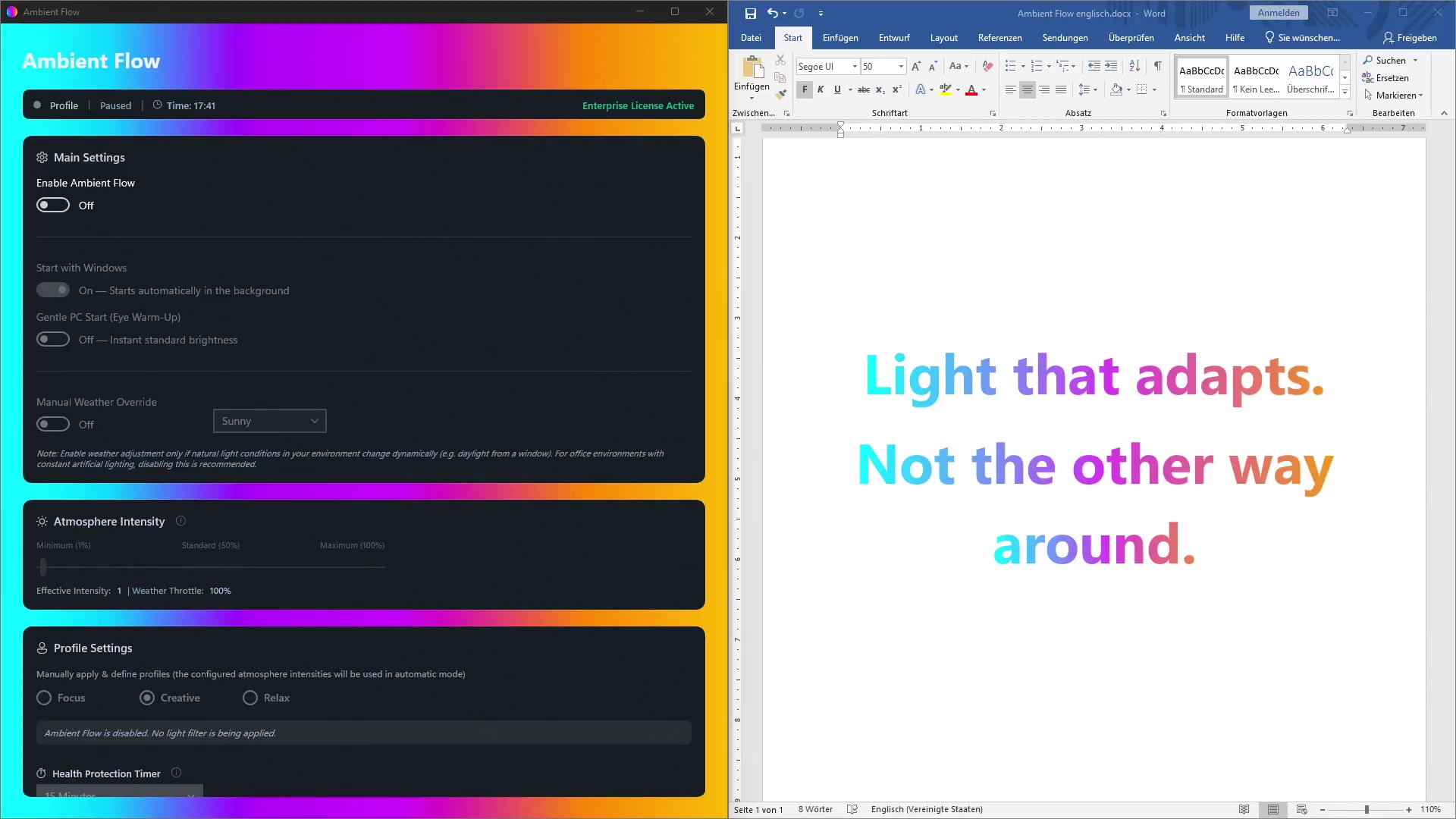1456x819 pixels.
Task: Clear all formatting with the eraser icon
Action: (987, 66)
